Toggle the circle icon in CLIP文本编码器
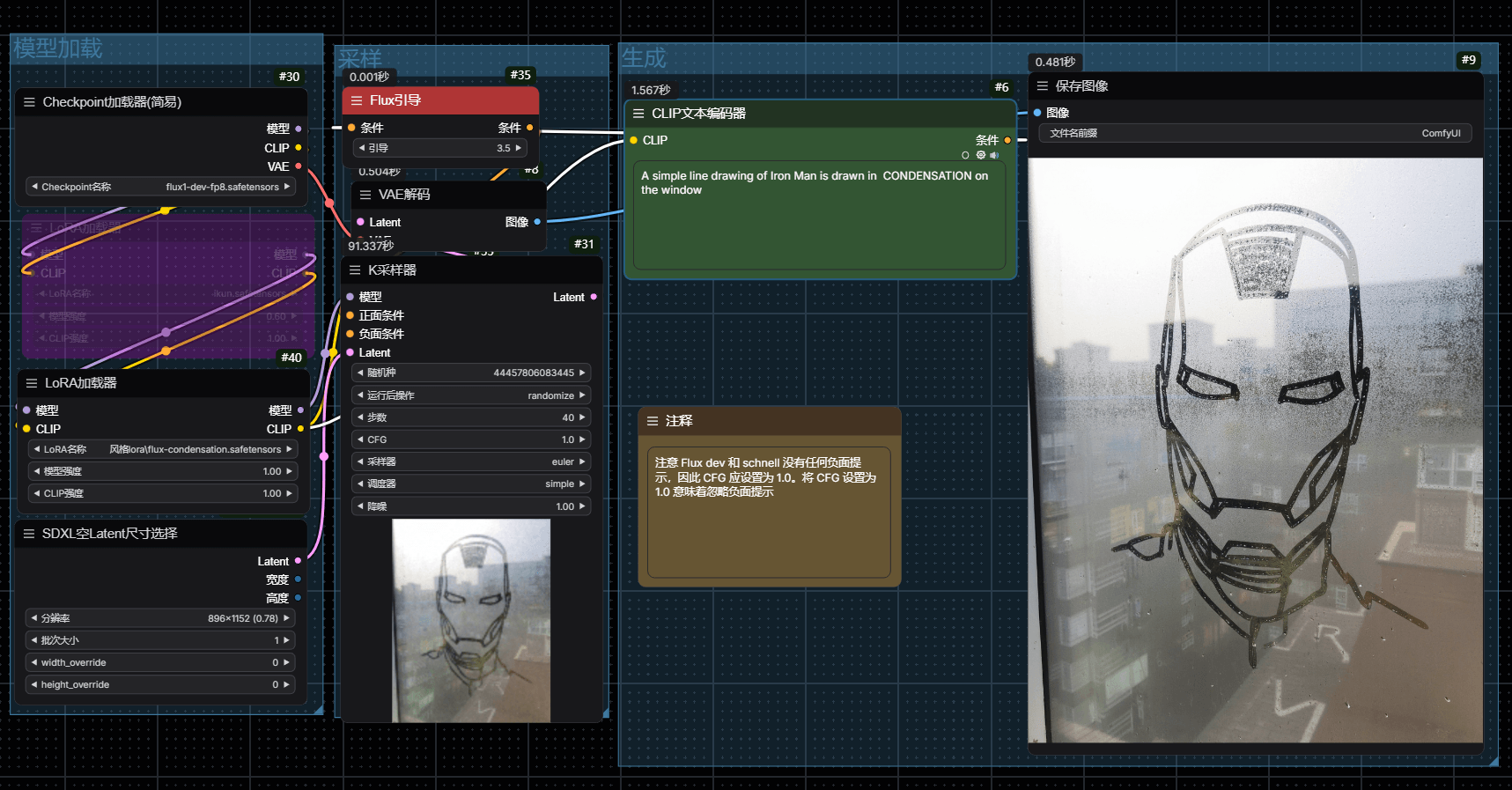Screen dimensions: 1512x790 coord(965,155)
